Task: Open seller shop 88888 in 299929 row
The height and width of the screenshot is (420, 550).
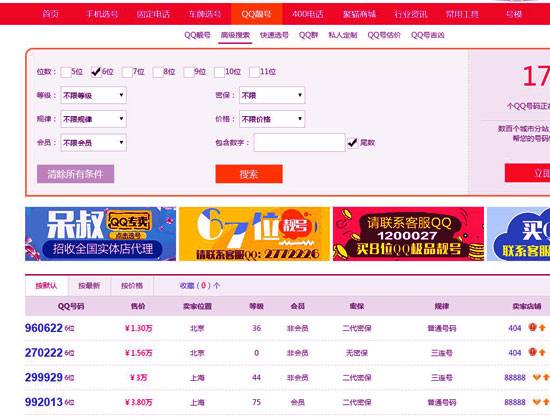Action: (515, 378)
